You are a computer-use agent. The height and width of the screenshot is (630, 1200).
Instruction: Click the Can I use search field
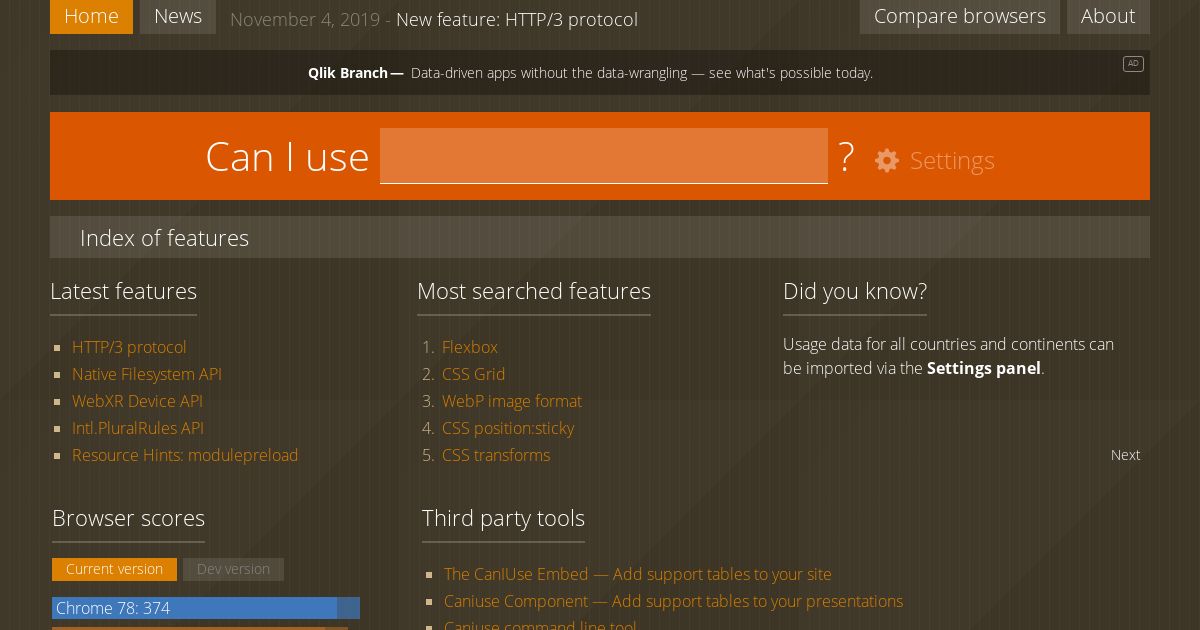[603, 156]
